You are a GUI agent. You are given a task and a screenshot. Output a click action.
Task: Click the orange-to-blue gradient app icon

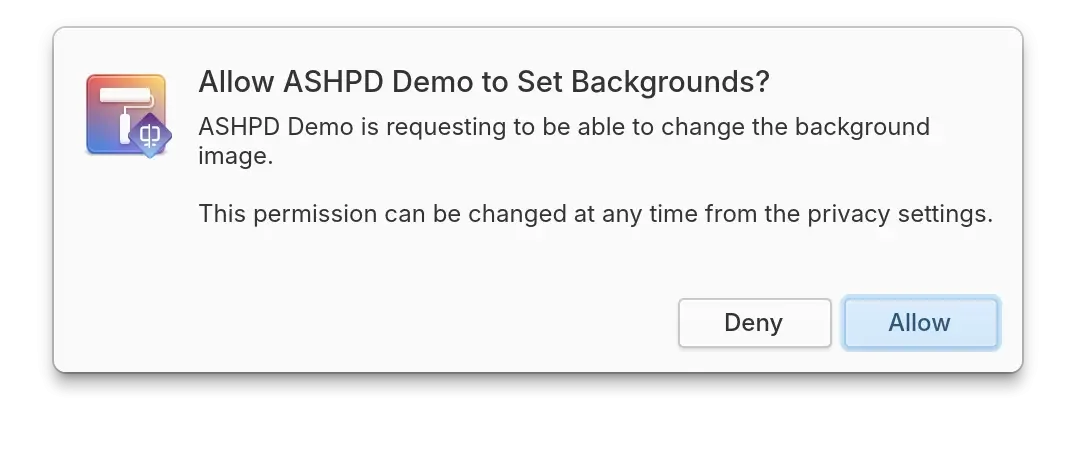126,114
